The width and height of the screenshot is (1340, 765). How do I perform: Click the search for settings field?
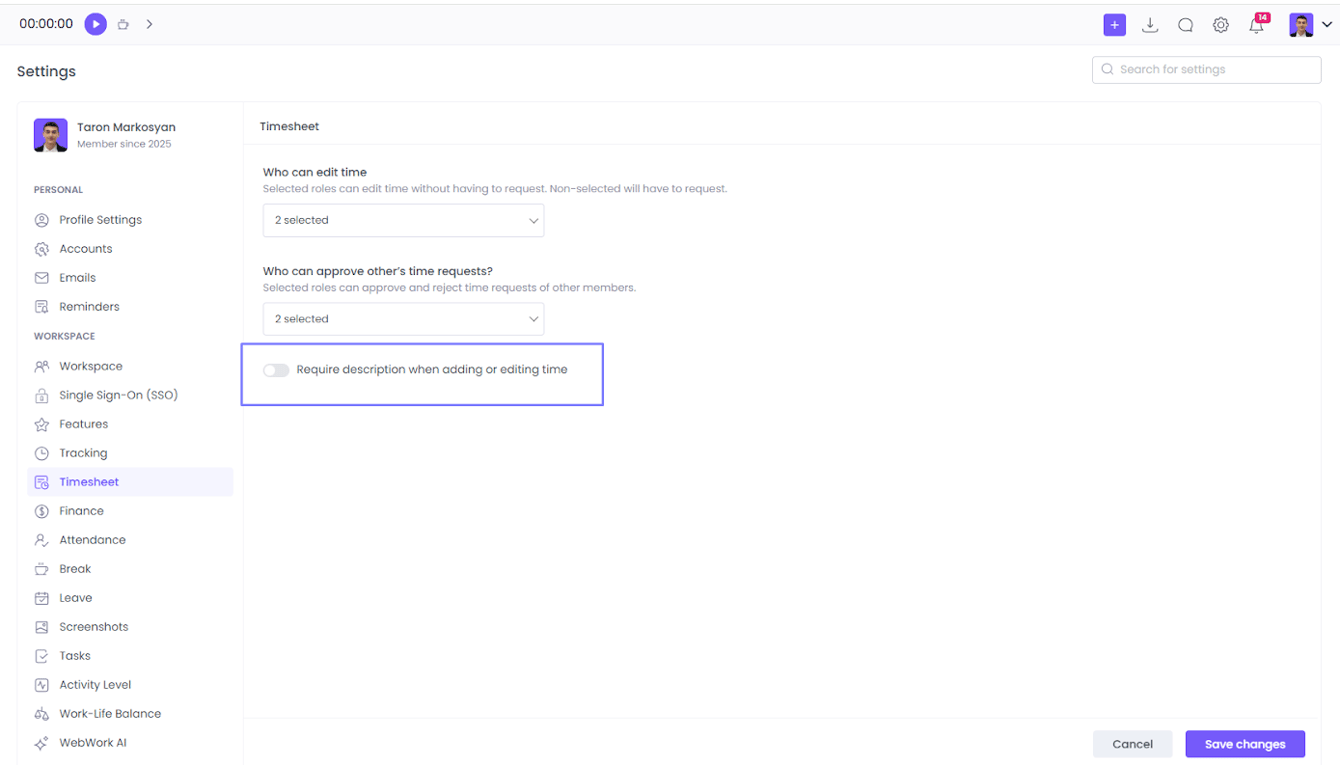[x=1206, y=69]
